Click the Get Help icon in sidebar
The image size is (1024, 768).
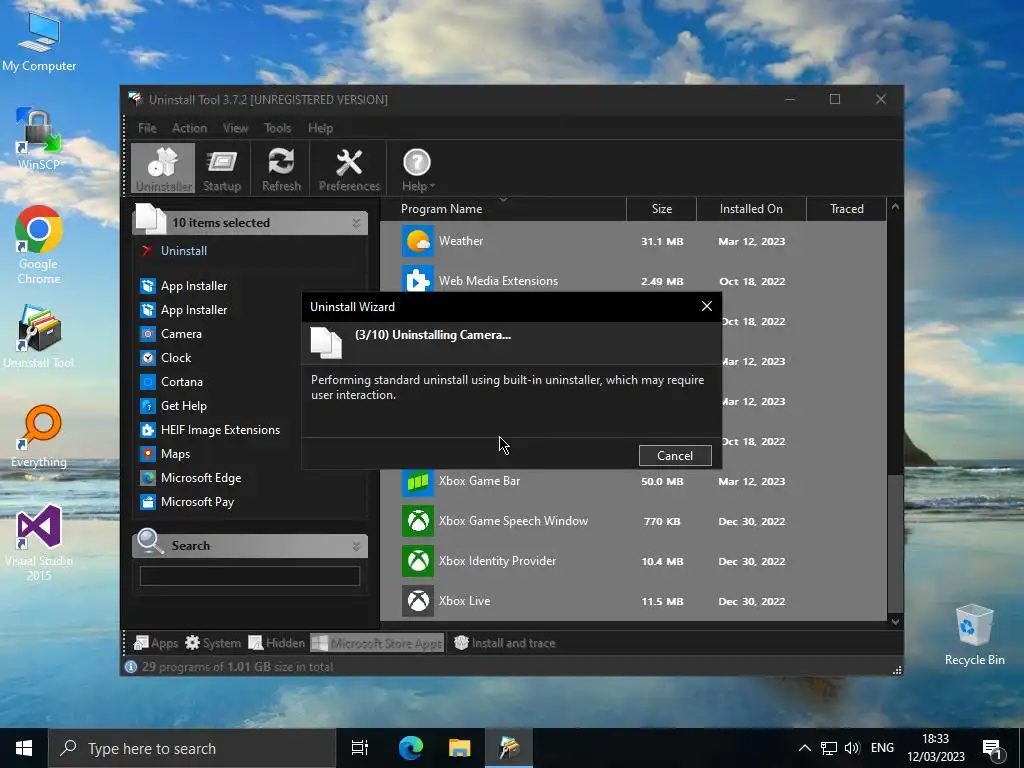pos(148,406)
